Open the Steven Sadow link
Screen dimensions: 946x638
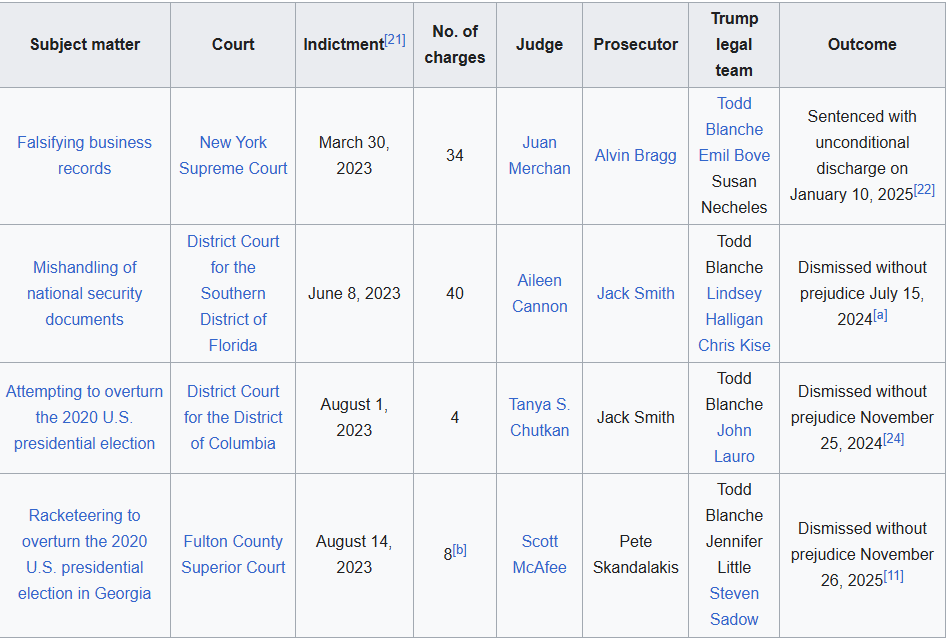pos(734,606)
